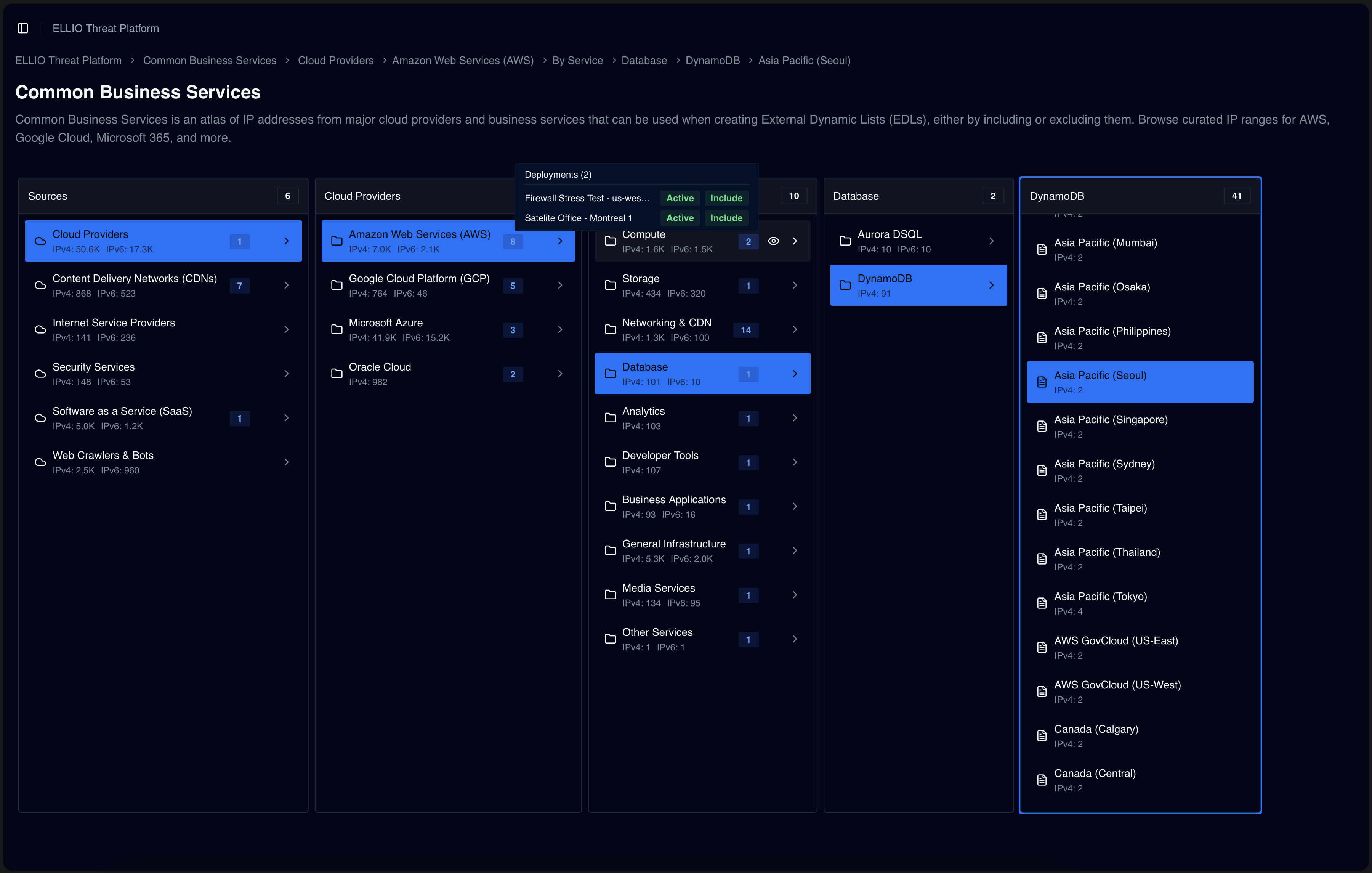Click folder icon of Oracle Cloud
1372x873 pixels.
point(337,374)
